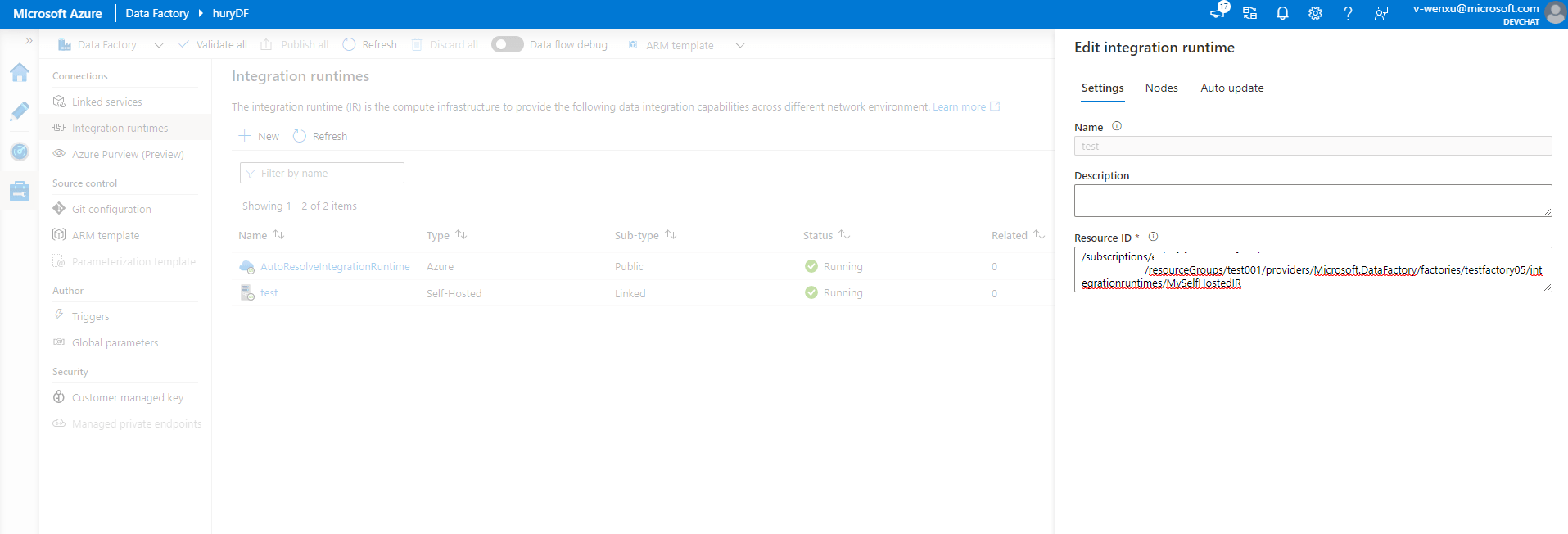Open the updates chat icon with badge
This screenshot has height=534, width=1568.
[x=1219, y=11]
